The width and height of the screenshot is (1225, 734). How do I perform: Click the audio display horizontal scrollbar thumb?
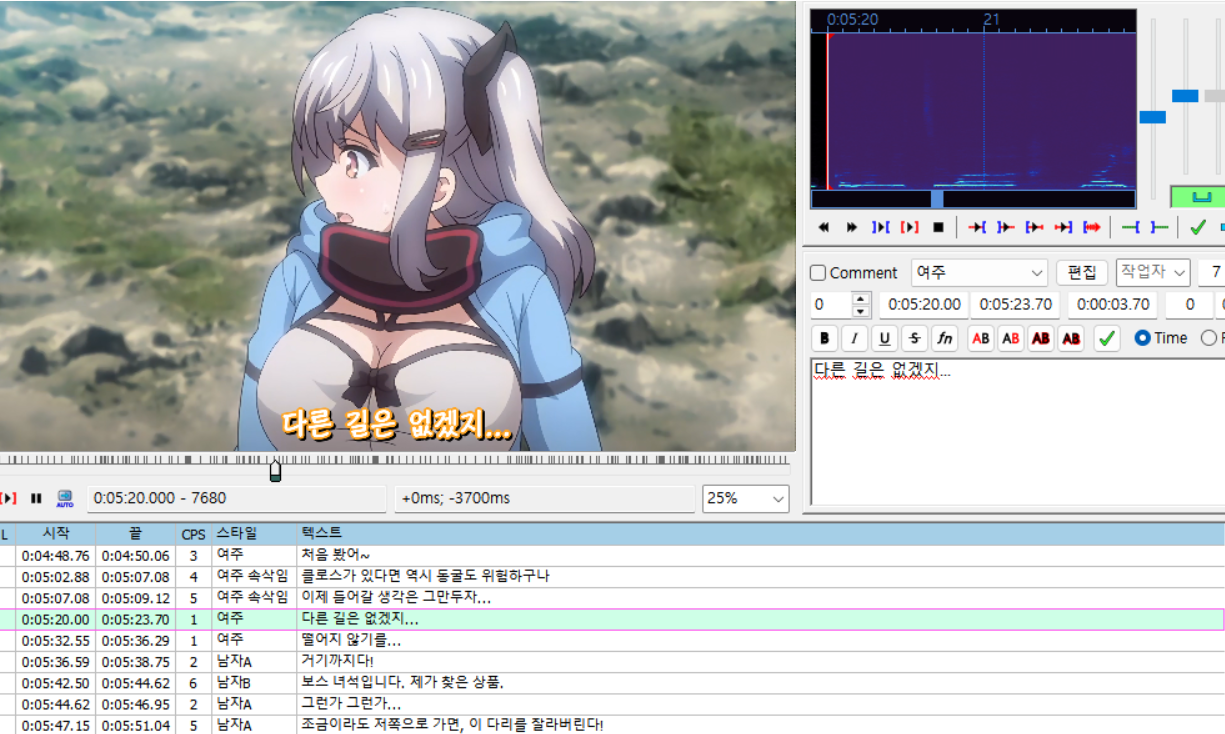click(x=937, y=199)
